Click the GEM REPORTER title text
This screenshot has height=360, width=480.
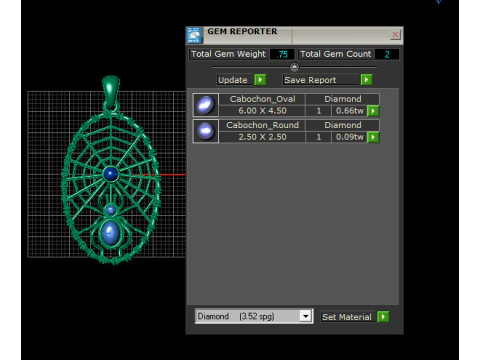242,31
